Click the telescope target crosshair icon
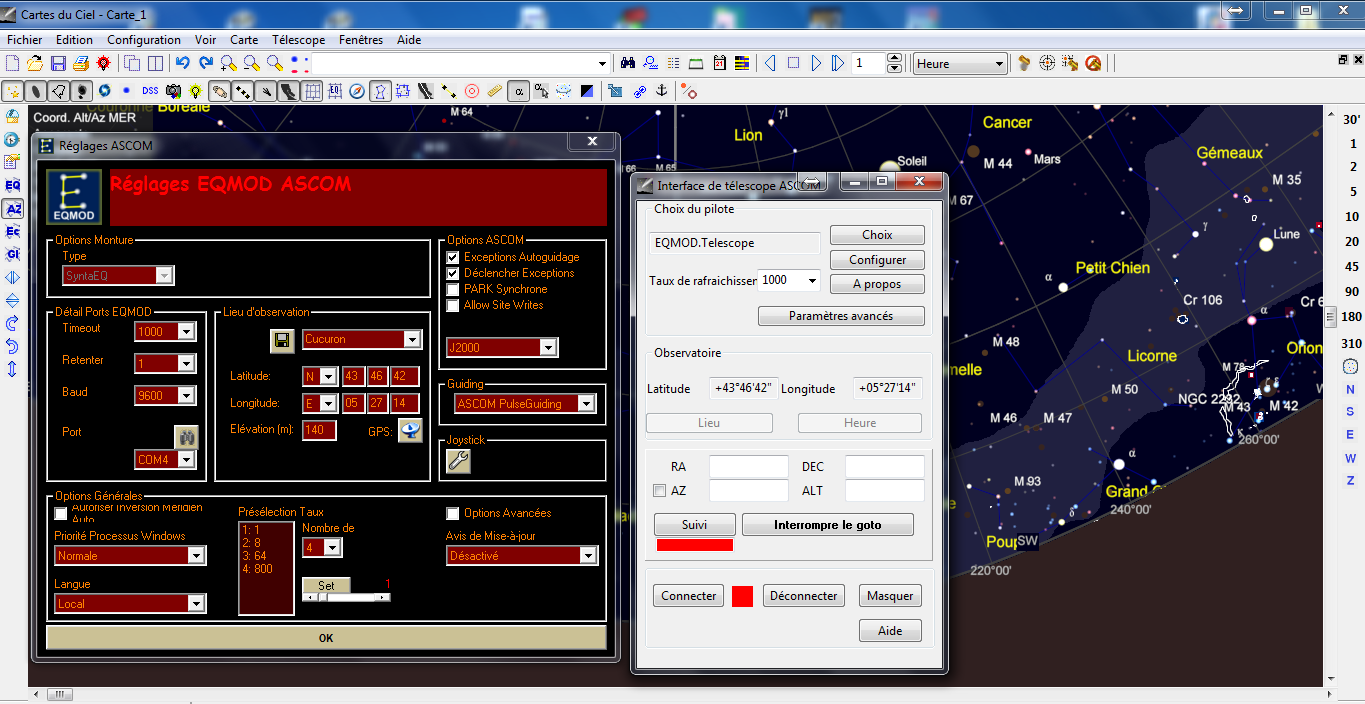 [1047, 63]
